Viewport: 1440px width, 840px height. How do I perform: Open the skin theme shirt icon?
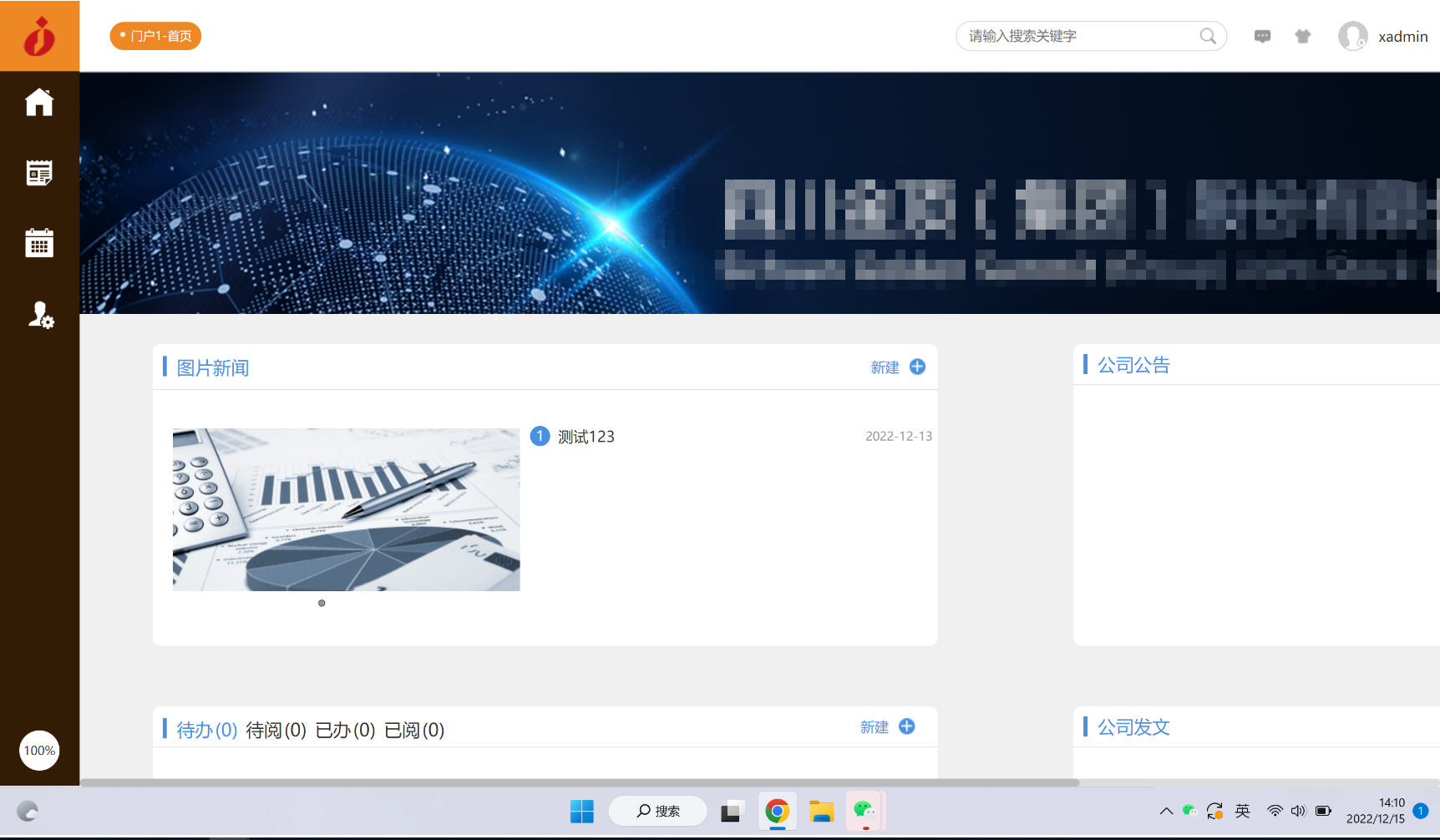point(1303,36)
